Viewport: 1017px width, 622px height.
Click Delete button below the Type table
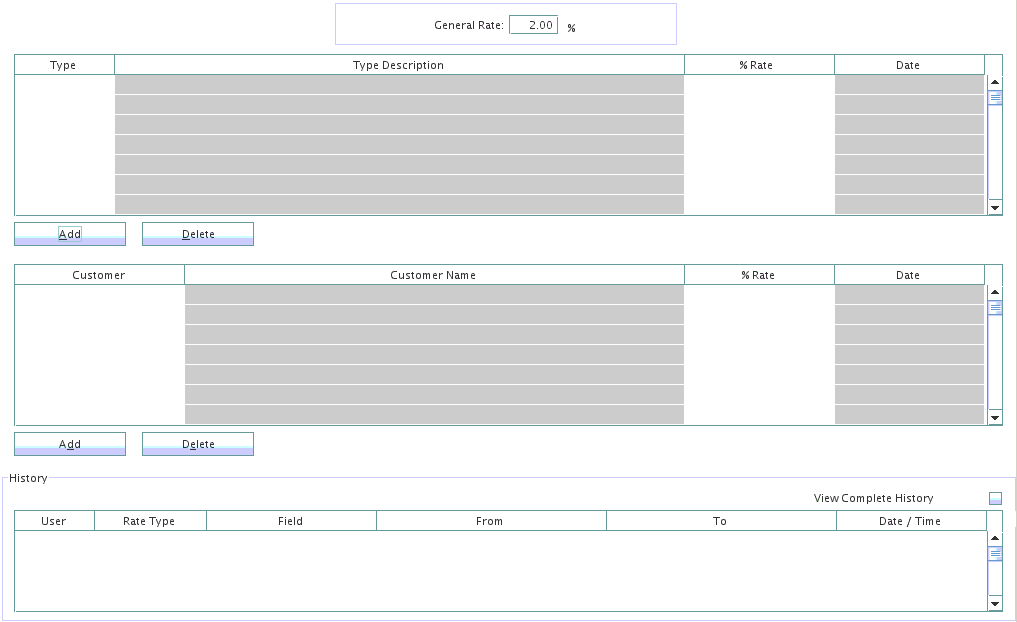pos(198,234)
